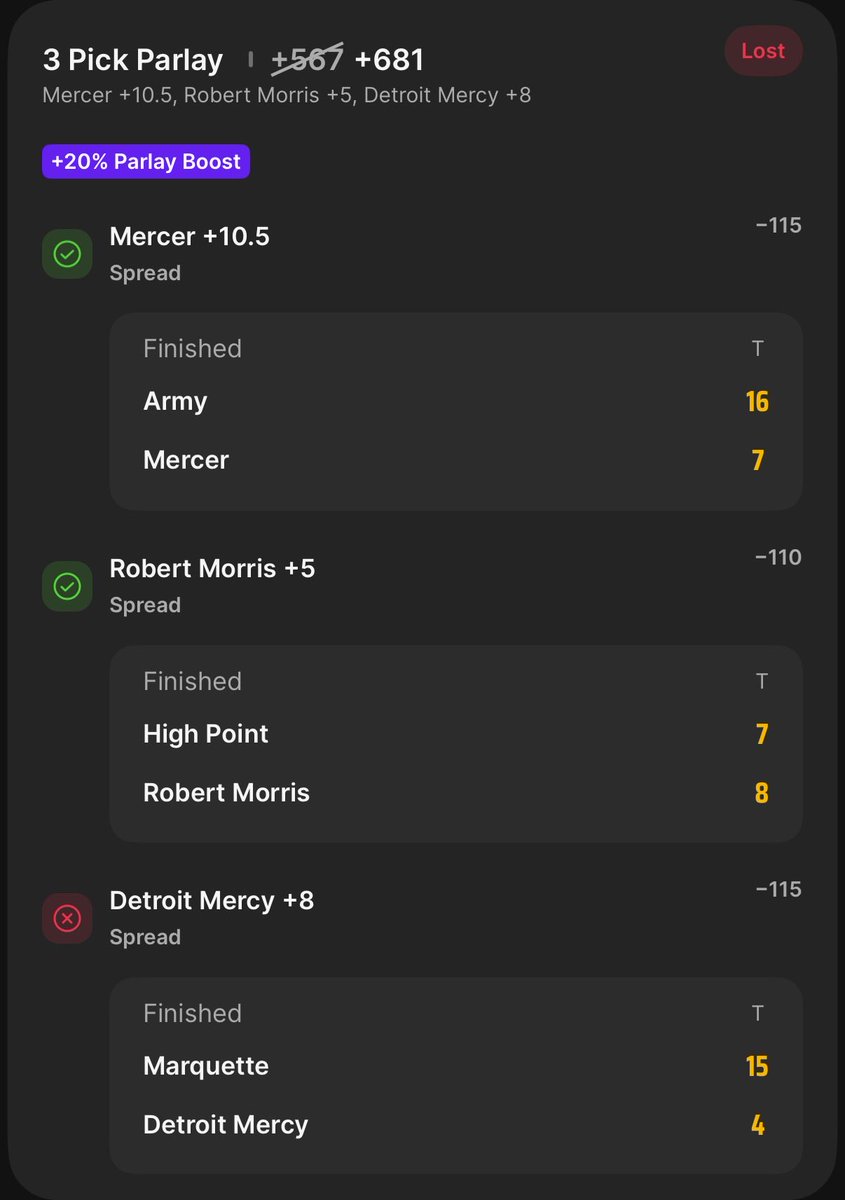Select the High Point team row
This screenshot has height=1200, width=845.
456,734
